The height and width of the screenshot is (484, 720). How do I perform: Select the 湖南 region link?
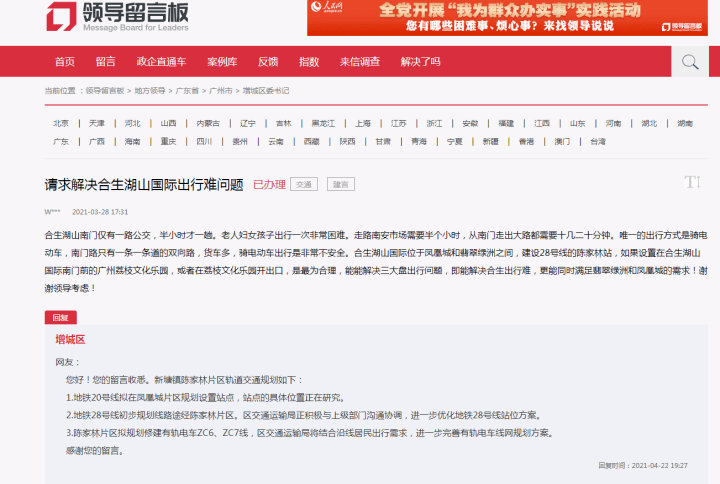[x=685, y=124]
